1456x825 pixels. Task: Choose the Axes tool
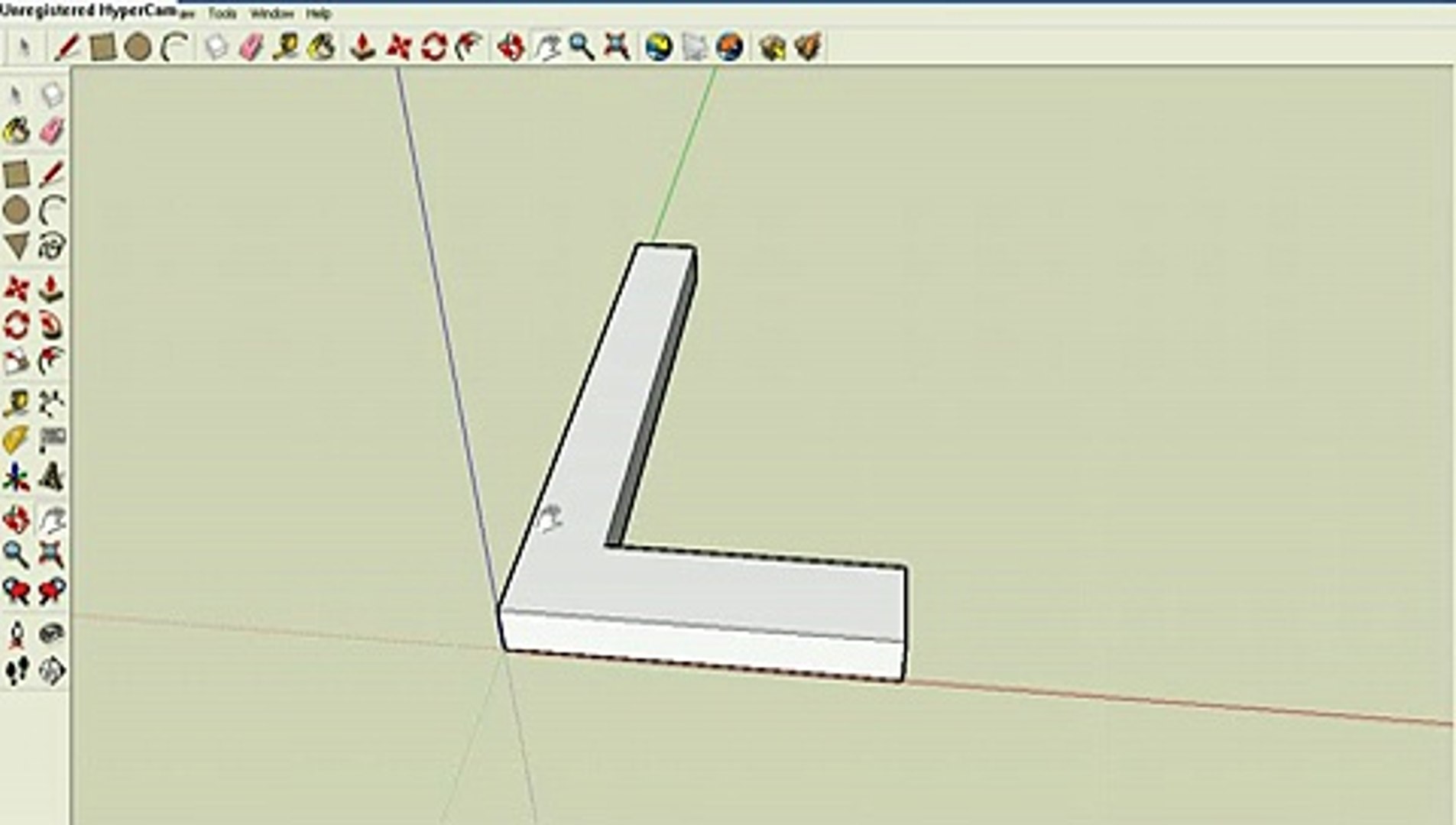pos(16,477)
